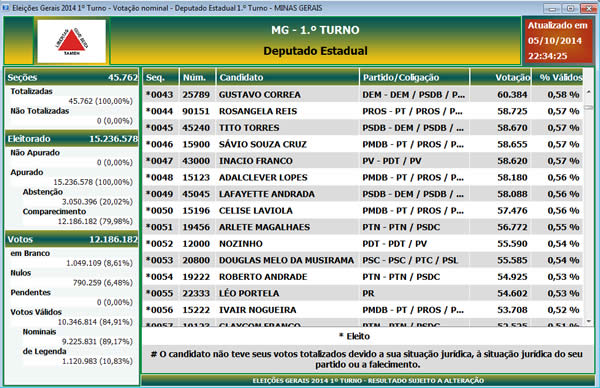Select the GUSTAVO CORREA row
The width and height of the screenshot is (600, 388).
[363, 95]
